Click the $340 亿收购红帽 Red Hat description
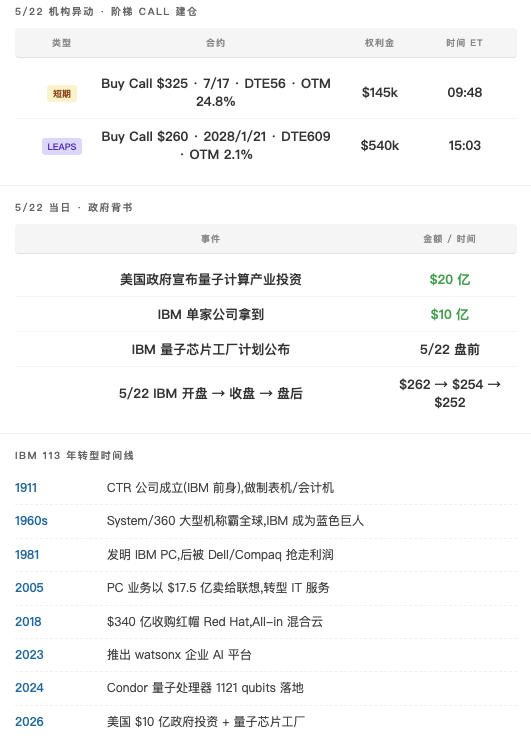 (x=215, y=622)
